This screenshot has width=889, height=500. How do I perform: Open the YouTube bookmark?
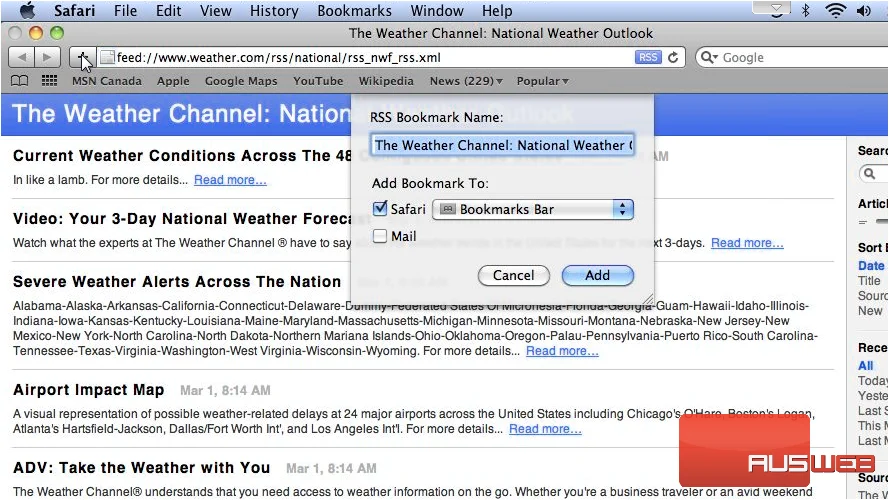[x=318, y=81]
